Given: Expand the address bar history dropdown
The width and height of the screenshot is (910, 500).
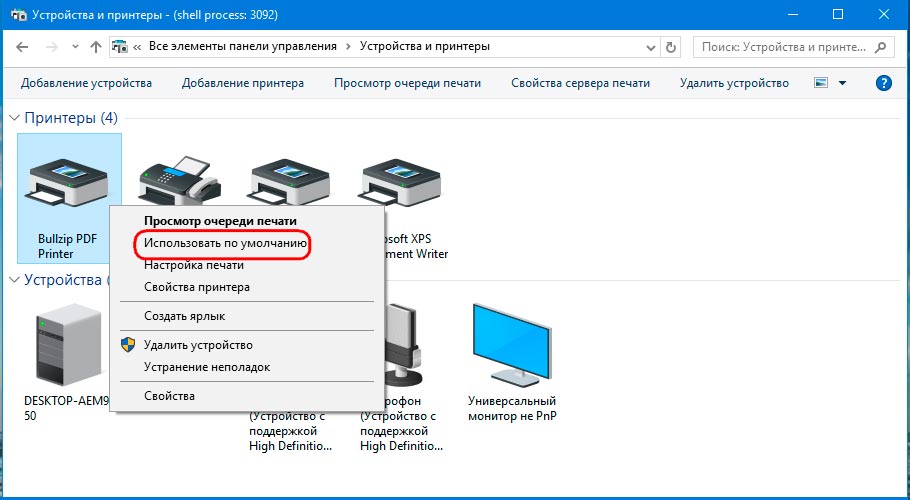Looking at the screenshot, I should (x=651, y=48).
